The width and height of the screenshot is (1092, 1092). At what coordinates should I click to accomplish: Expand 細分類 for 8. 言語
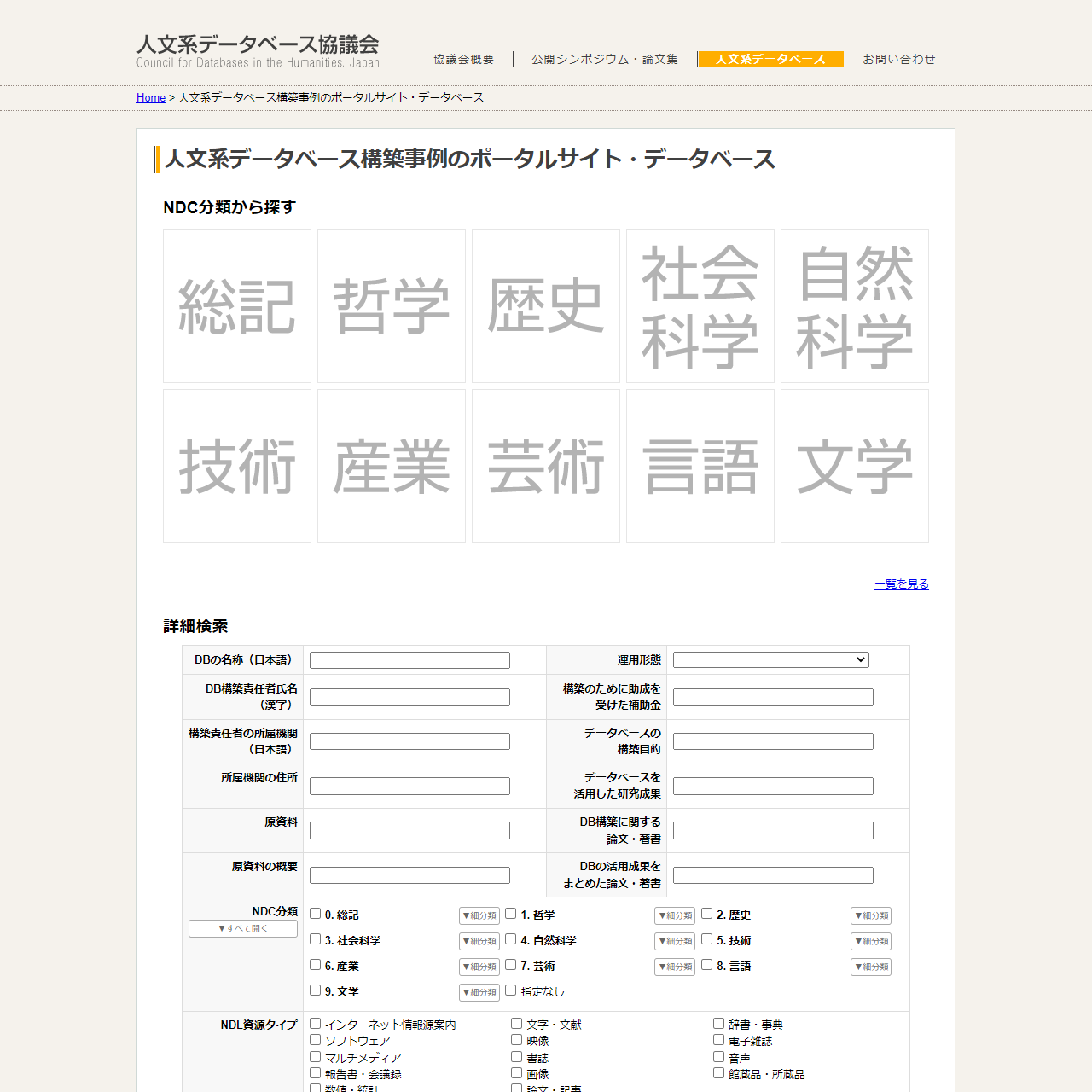871,967
